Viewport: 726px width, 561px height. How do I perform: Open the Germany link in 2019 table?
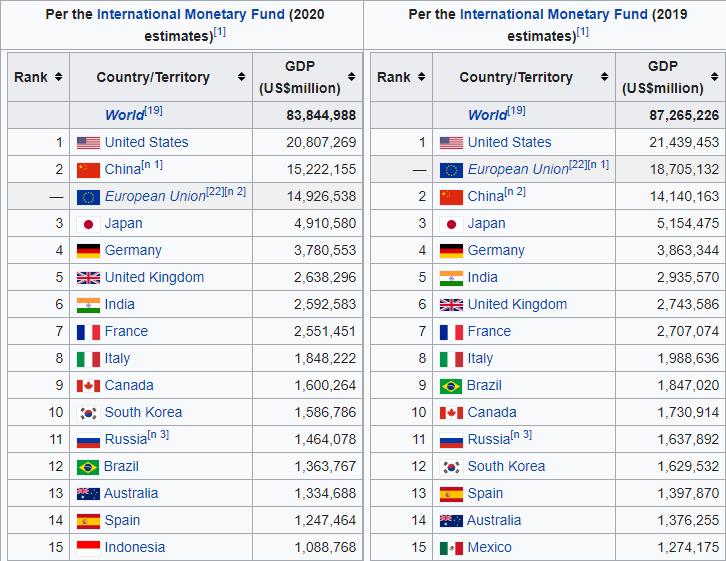pos(496,251)
